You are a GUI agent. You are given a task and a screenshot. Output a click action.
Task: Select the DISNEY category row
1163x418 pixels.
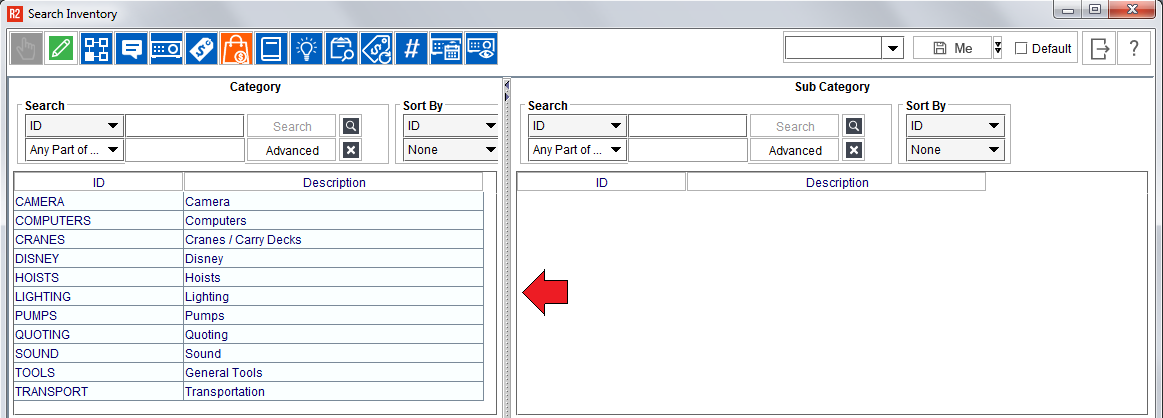(248, 259)
